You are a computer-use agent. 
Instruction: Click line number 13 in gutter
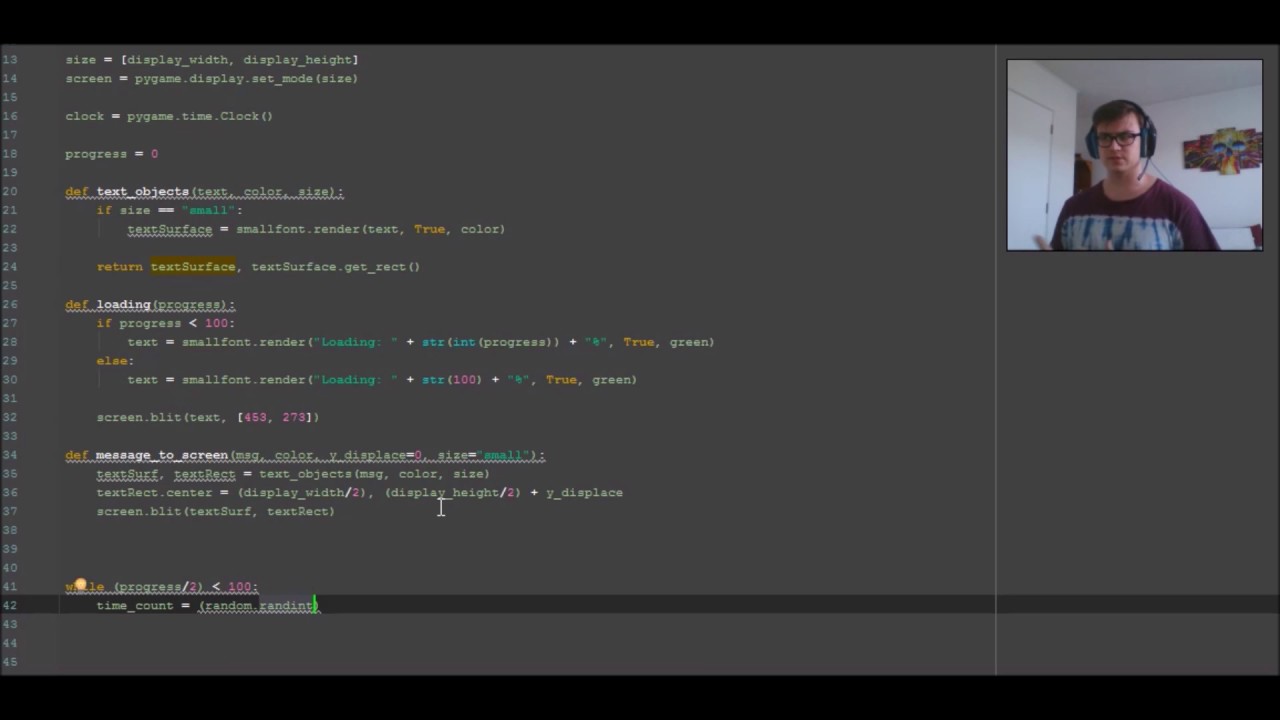pos(10,60)
